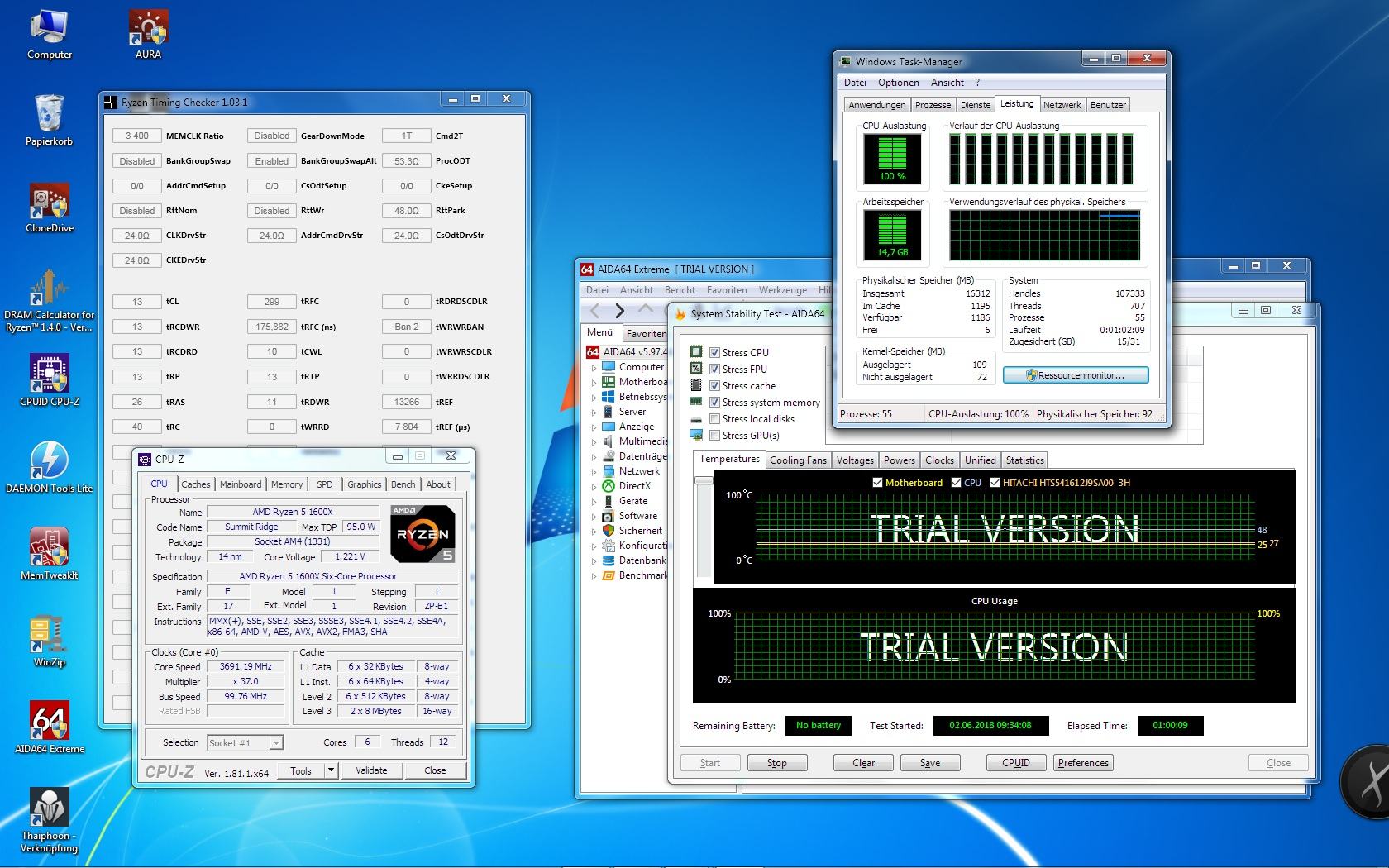1389x868 pixels.
Task: Open the Papierkorb recycle bin
Action: (x=50, y=121)
